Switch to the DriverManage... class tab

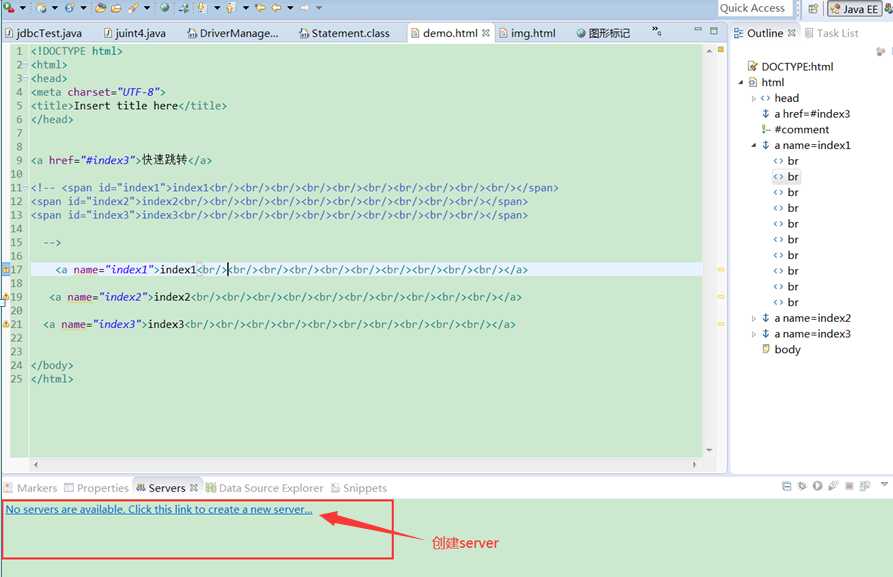(234, 33)
